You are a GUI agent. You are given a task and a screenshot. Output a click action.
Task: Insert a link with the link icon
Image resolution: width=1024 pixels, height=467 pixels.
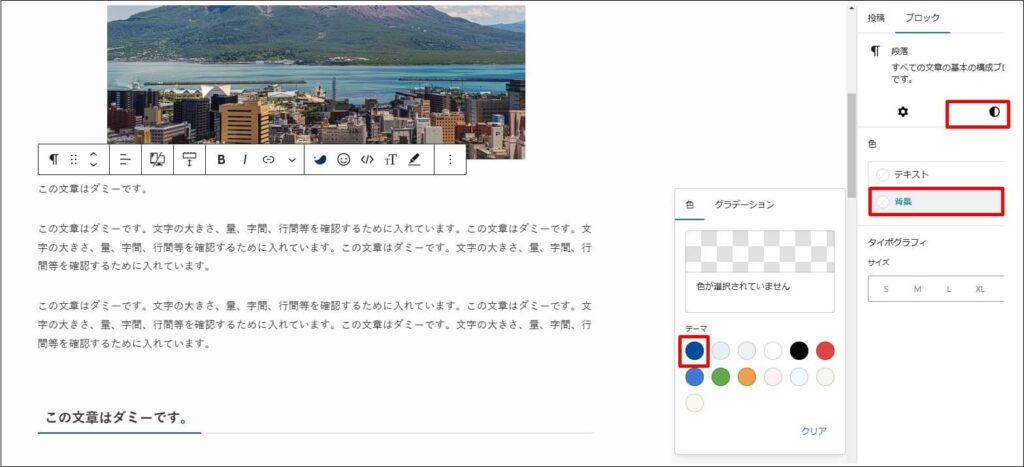click(268, 159)
